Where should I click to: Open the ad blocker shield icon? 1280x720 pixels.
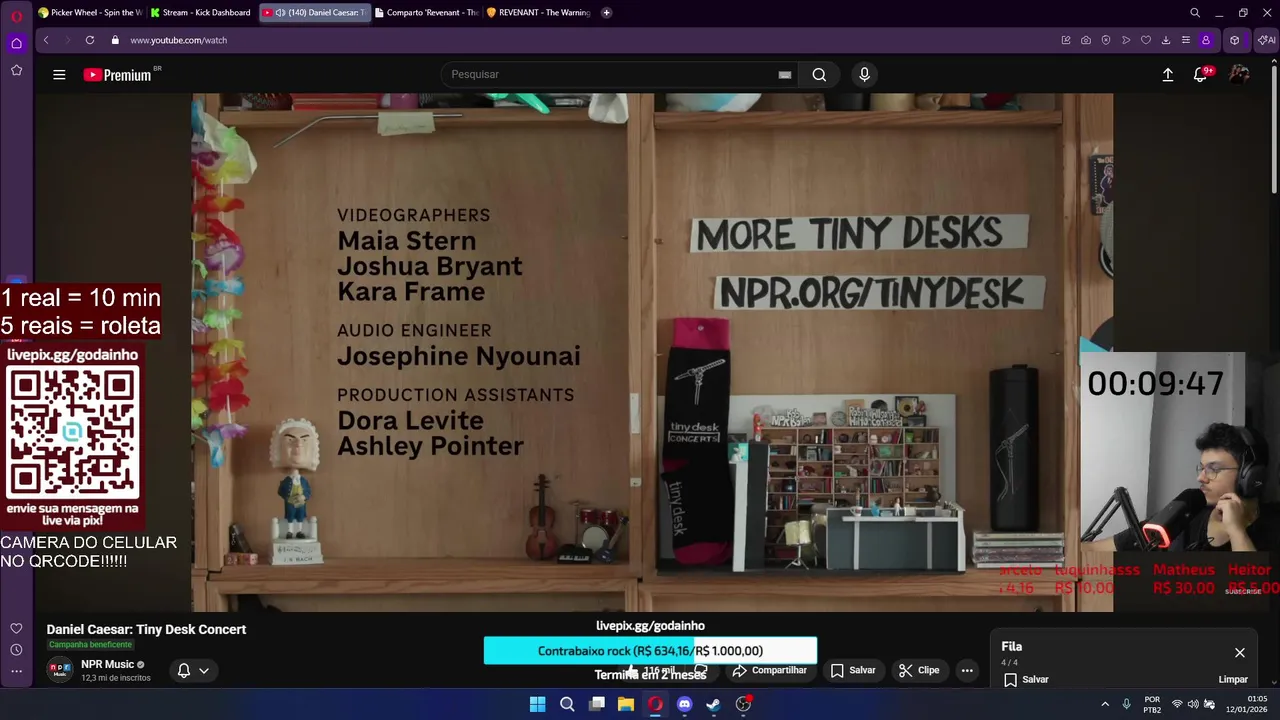click(x=1106, y=40)
